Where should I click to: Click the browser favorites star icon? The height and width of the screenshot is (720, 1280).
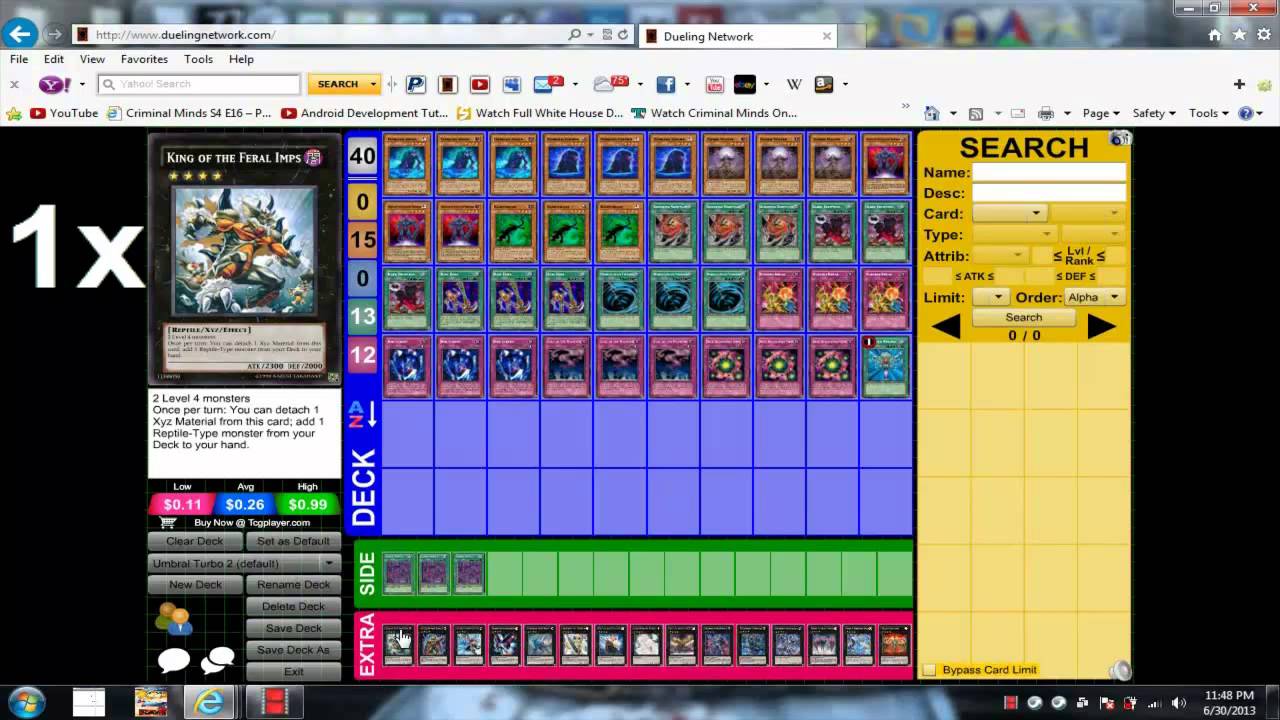tap(1239, 35)
